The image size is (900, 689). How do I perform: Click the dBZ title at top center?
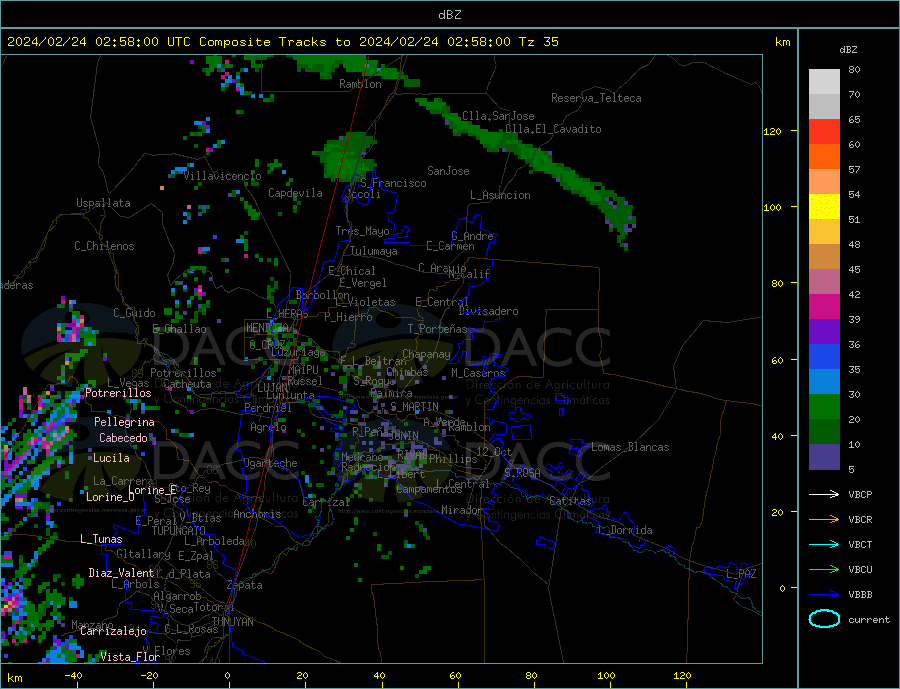tap(449, 15)
